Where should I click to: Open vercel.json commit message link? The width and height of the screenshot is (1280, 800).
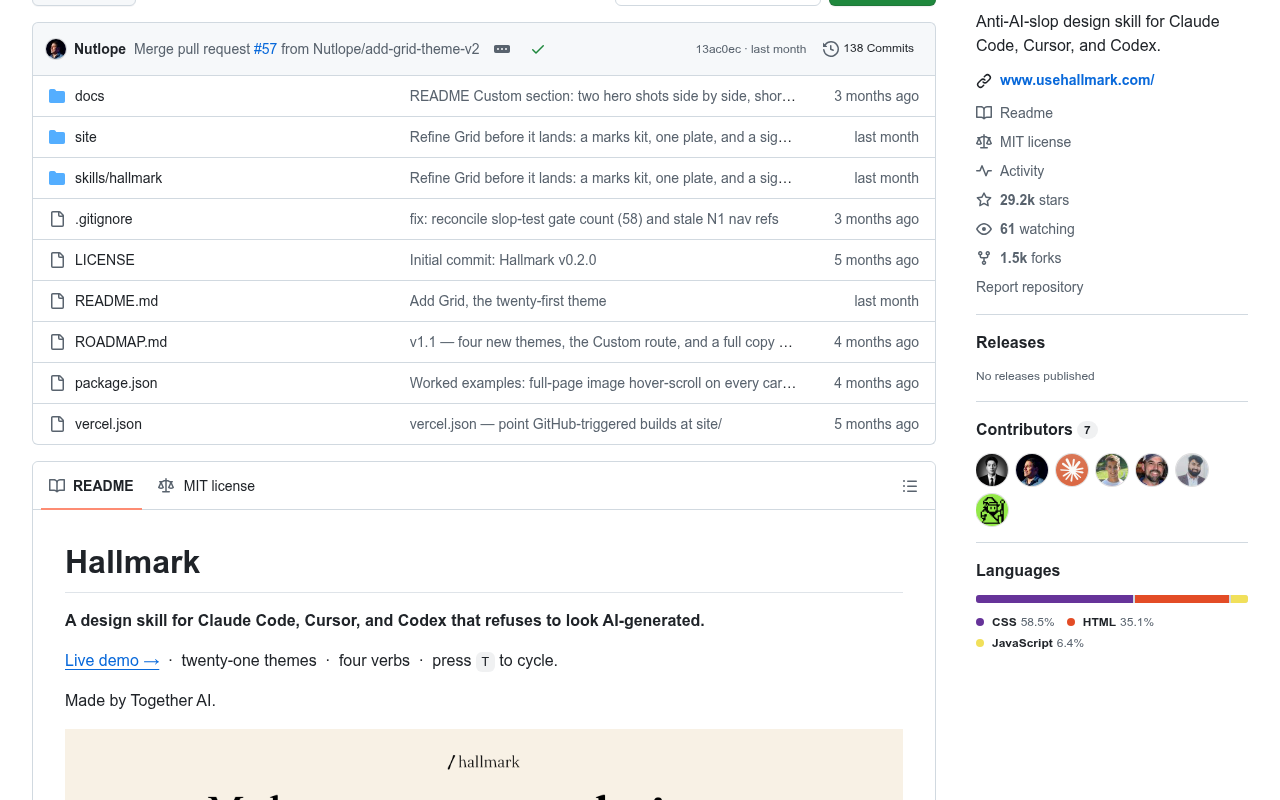(x=566, y=424)
